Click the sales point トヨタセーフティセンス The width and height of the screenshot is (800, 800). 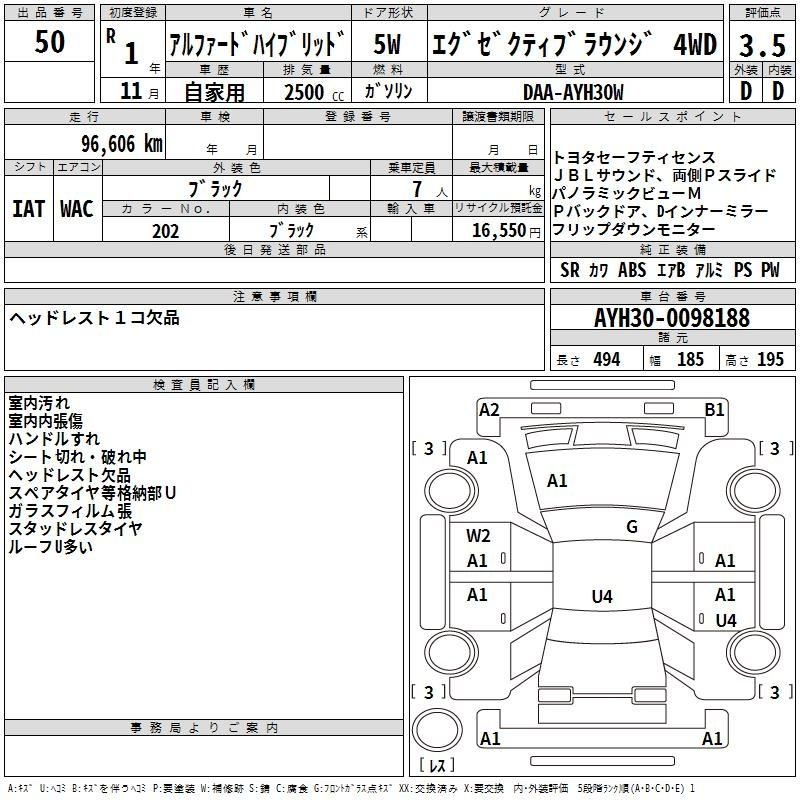click(634, 157)
